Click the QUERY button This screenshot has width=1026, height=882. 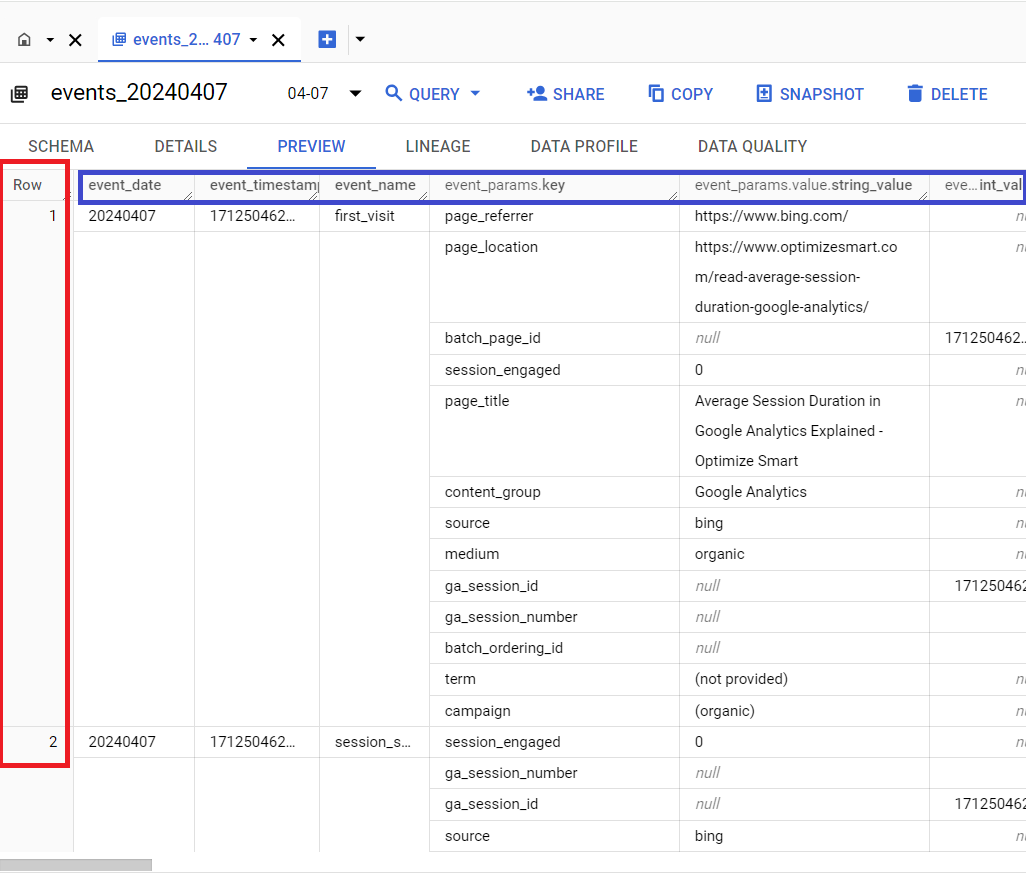tap(422, 94)
